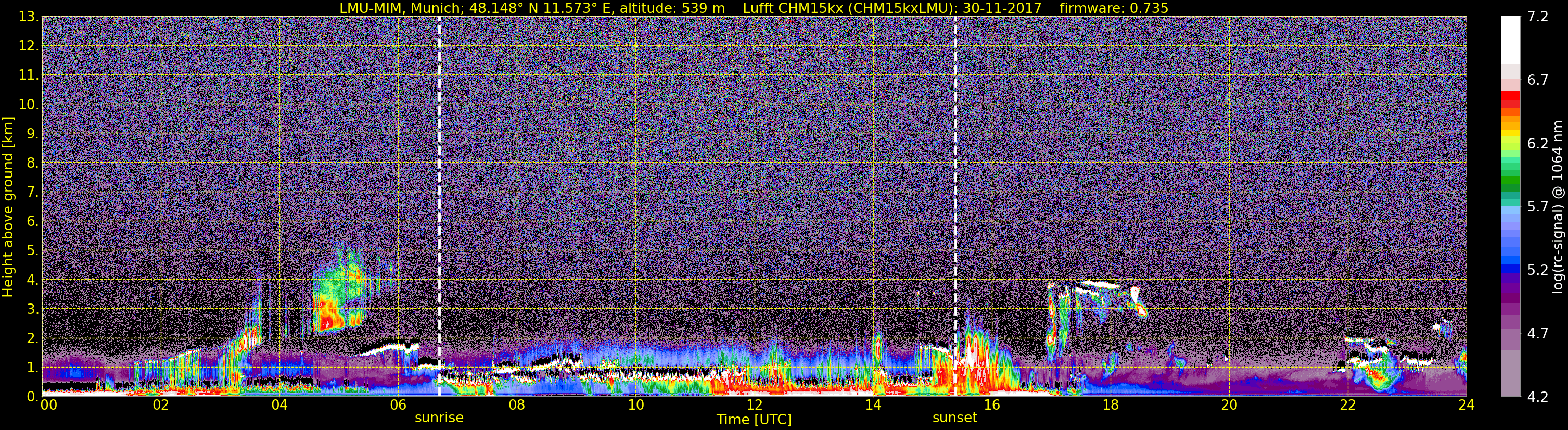Click the 'Lufft CHM15kx' instrument name in the title
The width and height of the screenshot is (1568, 430).
pos(793,8)
